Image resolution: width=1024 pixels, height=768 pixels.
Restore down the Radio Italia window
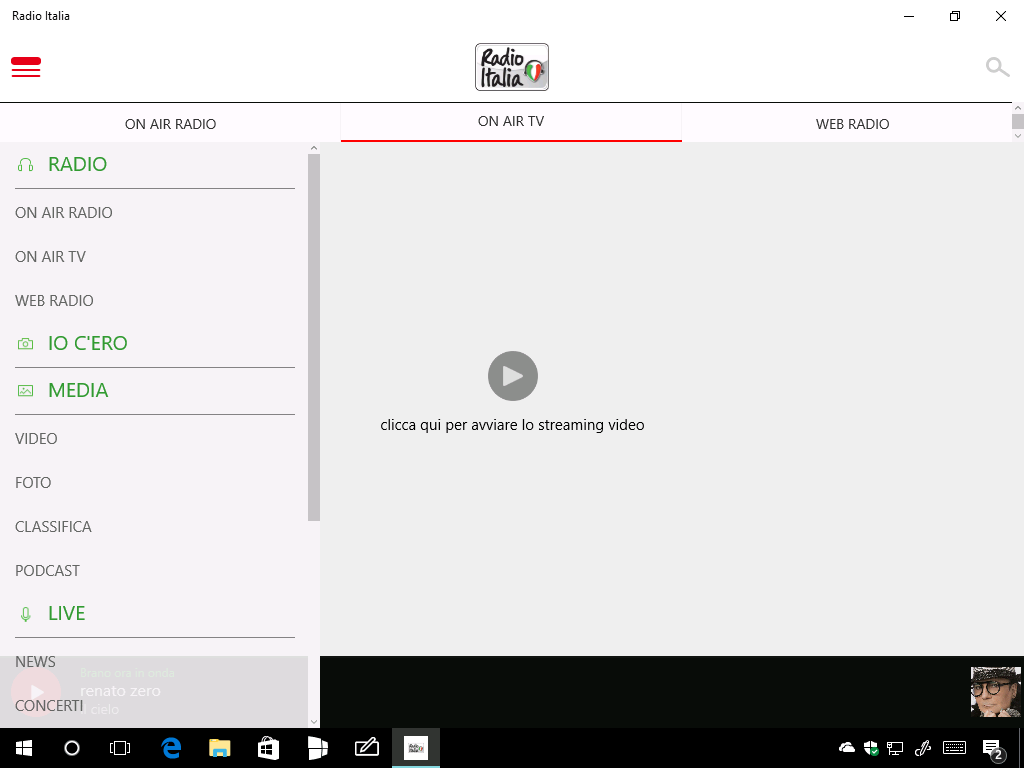955,16
